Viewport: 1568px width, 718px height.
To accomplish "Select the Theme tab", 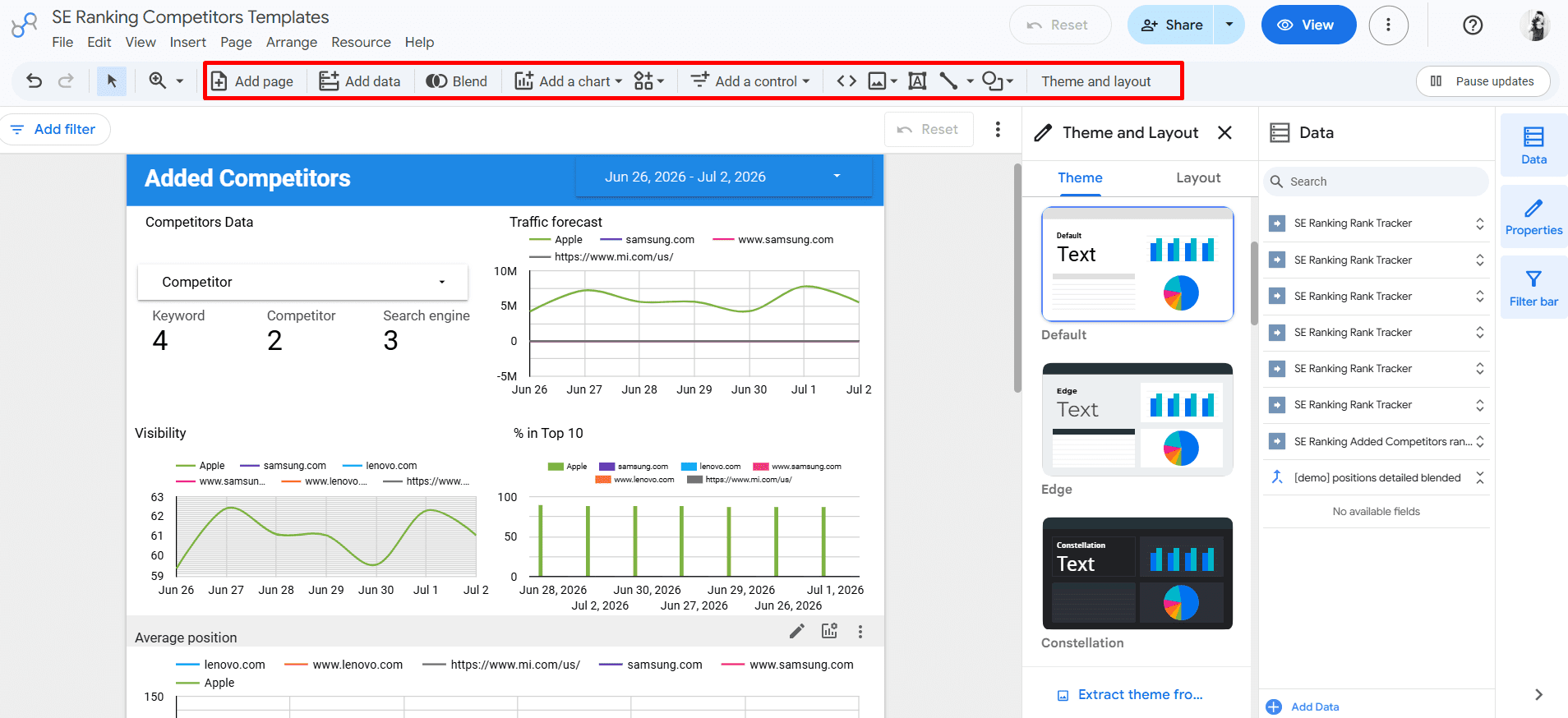I will [x=1080, y=177].
